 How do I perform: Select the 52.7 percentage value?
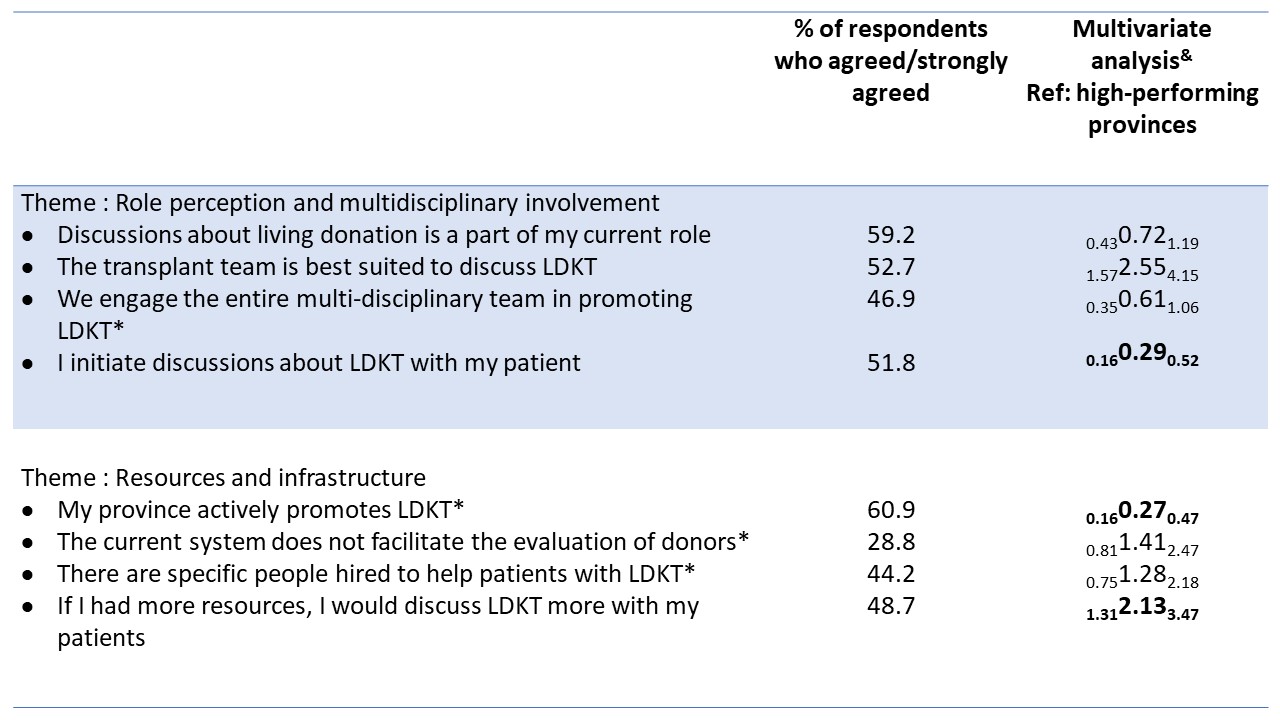tap(890, 267)
